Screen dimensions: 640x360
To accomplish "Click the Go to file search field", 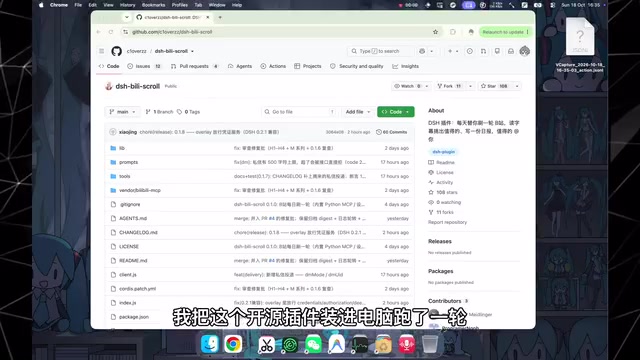I will coord(300,112).
